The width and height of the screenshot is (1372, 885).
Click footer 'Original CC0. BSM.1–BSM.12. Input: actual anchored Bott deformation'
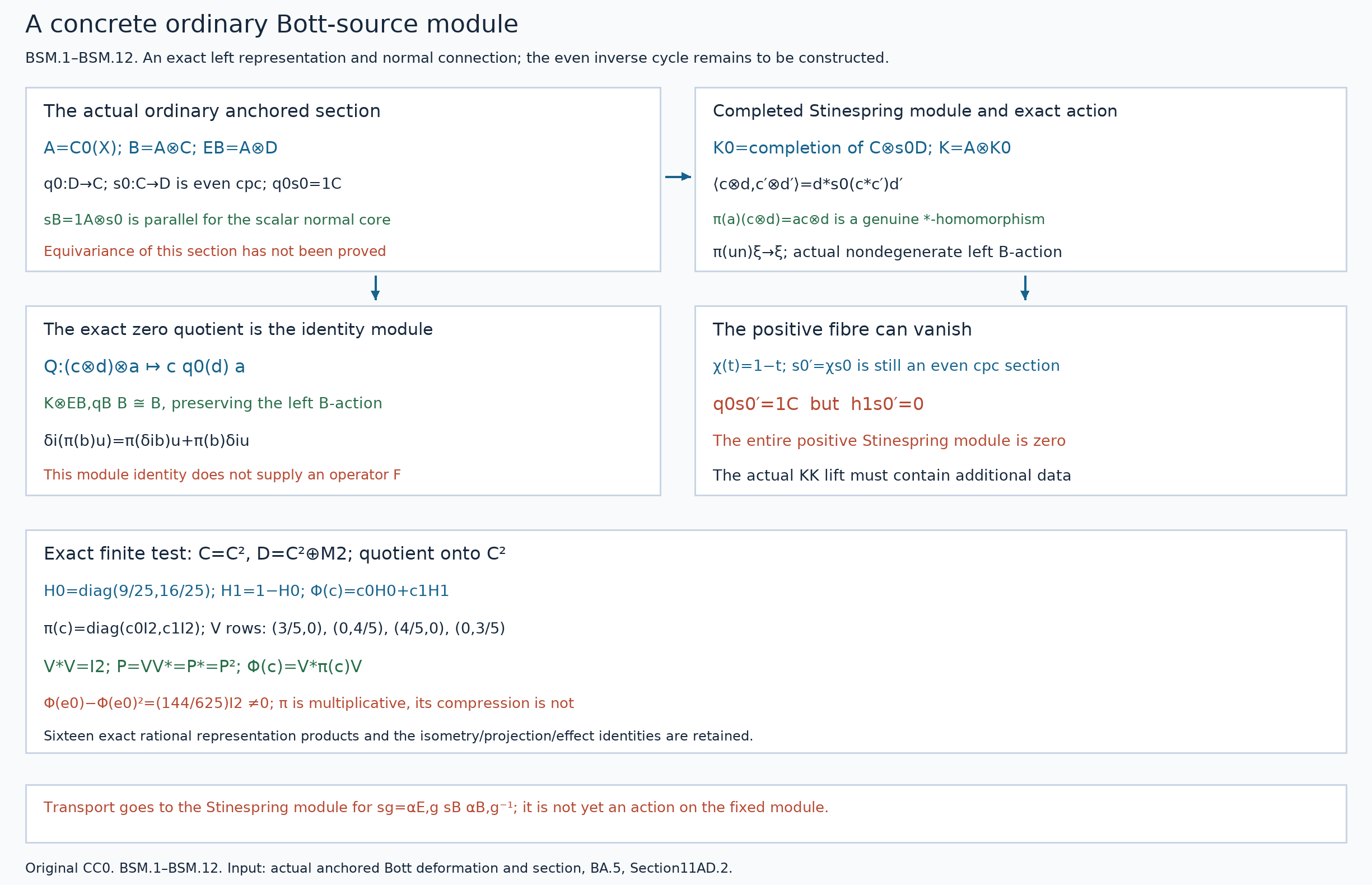[x=379, y=868]
